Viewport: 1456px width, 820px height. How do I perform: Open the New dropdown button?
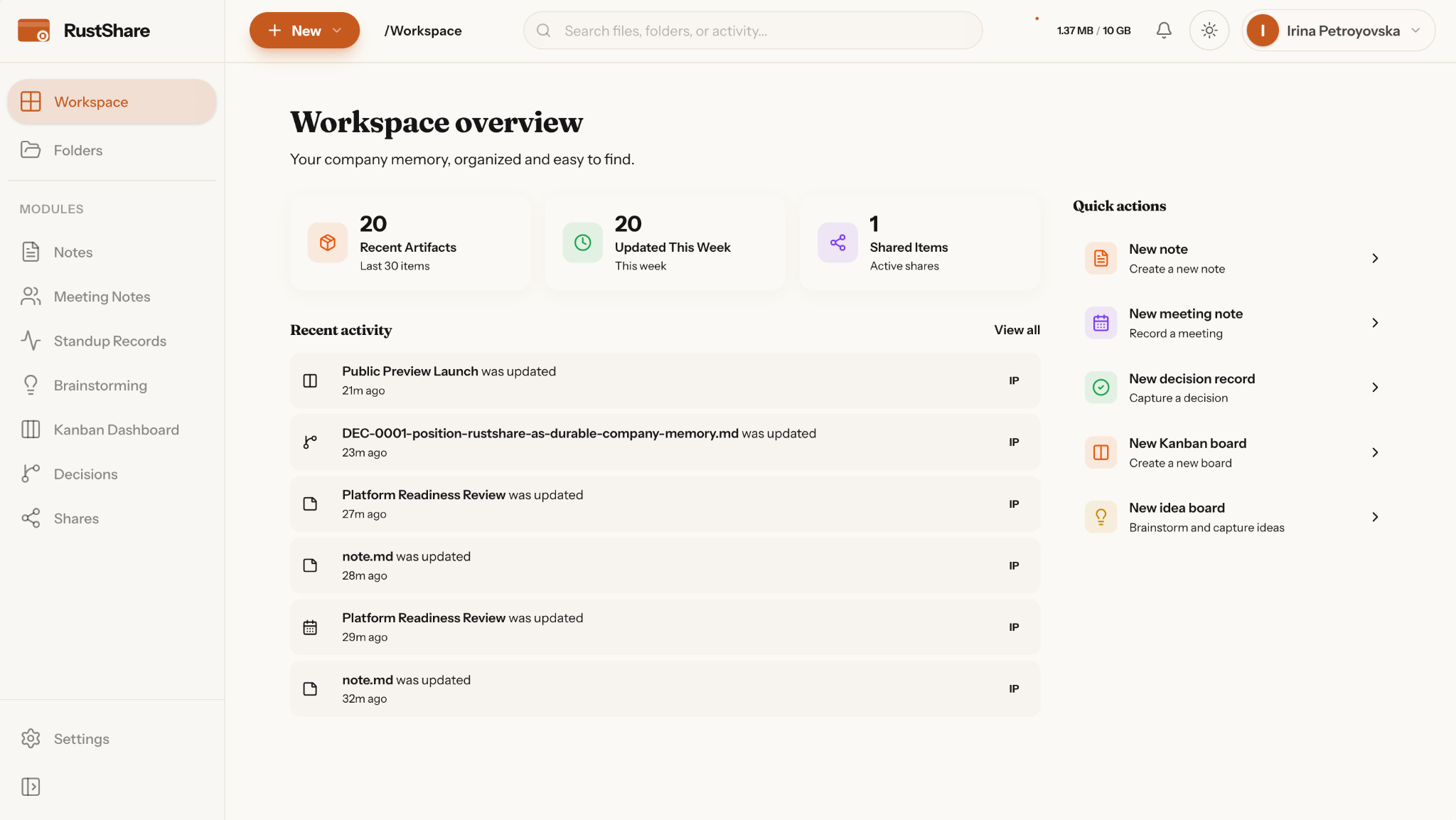point(304,31)
